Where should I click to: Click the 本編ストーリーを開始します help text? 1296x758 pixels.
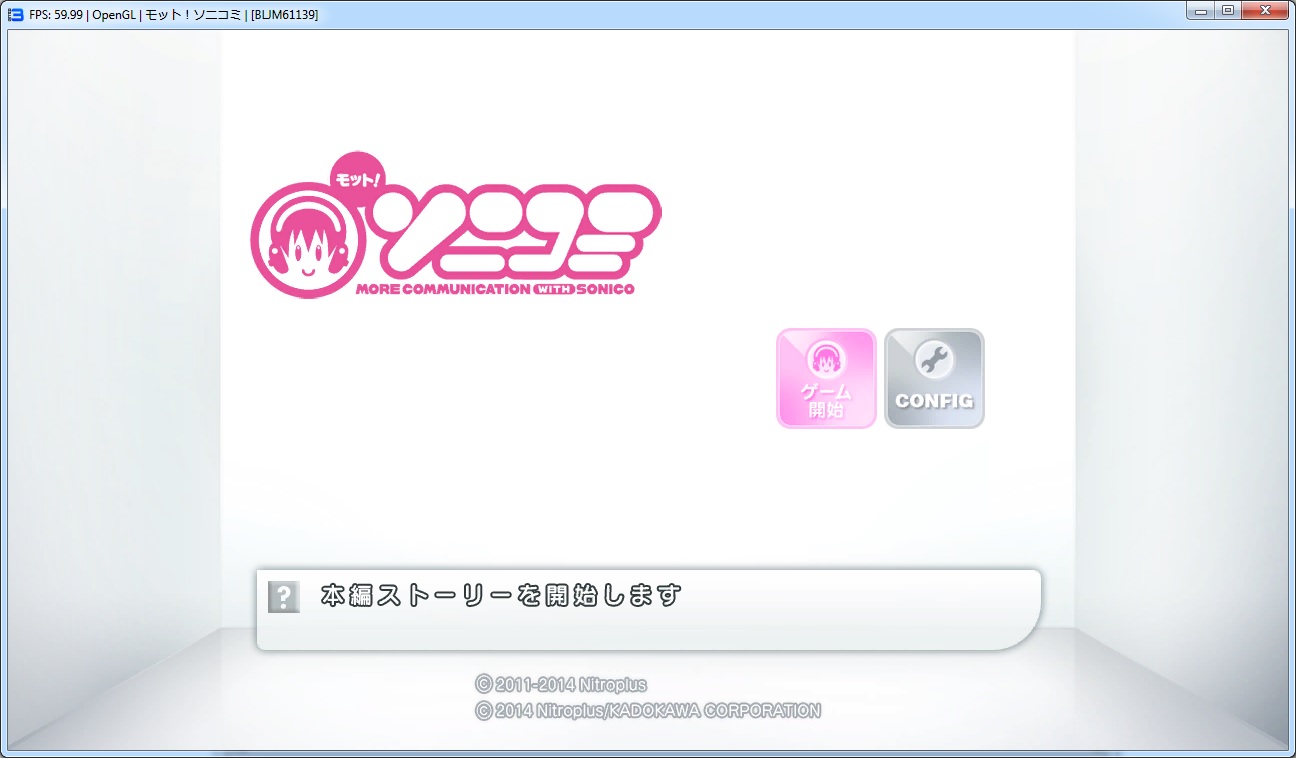point(501,596)
